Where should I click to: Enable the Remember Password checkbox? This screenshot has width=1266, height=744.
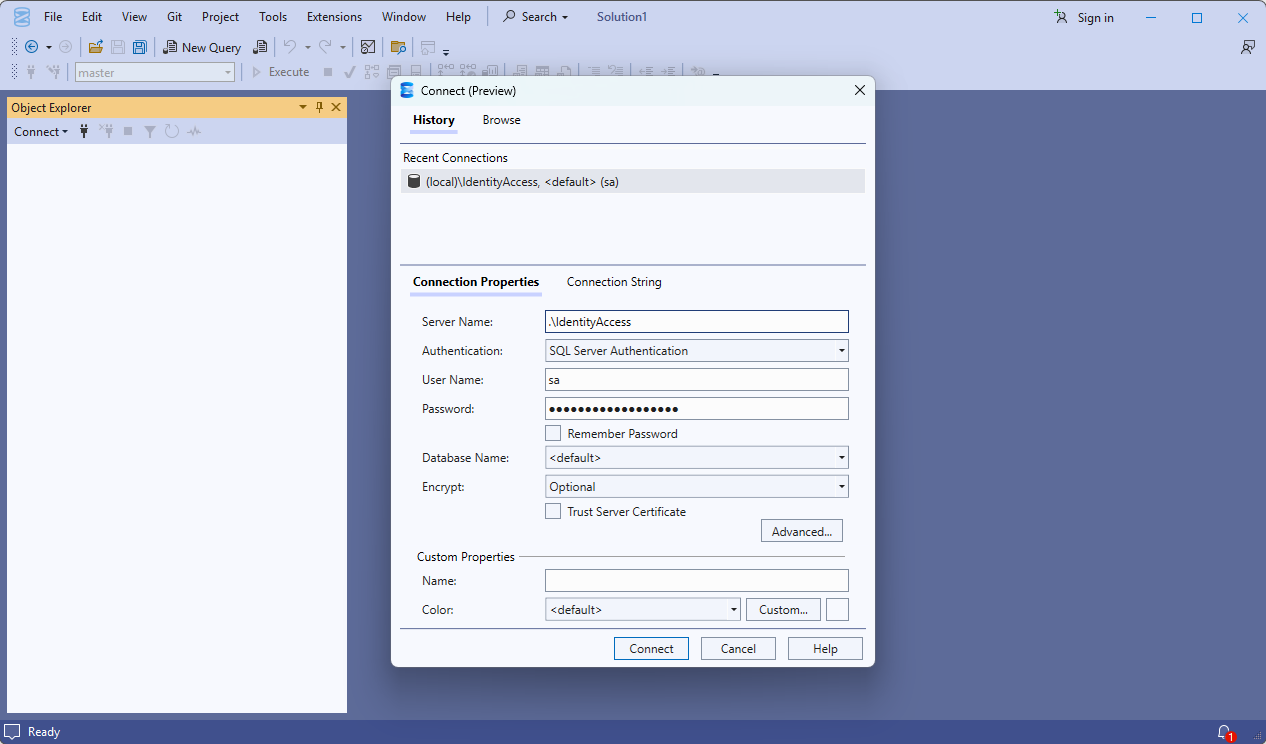(553, 433)
